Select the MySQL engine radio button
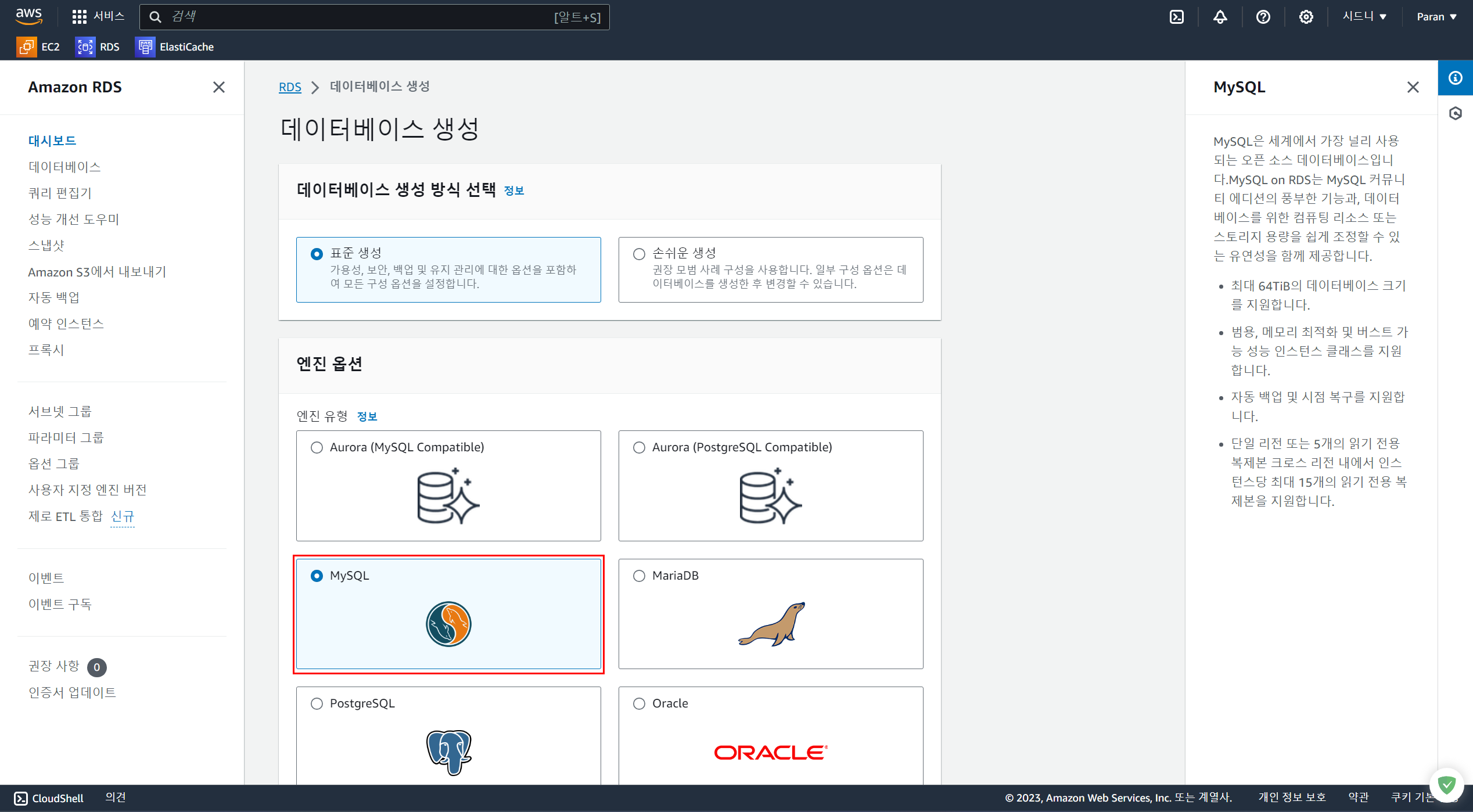 click(x=317, y=576)
